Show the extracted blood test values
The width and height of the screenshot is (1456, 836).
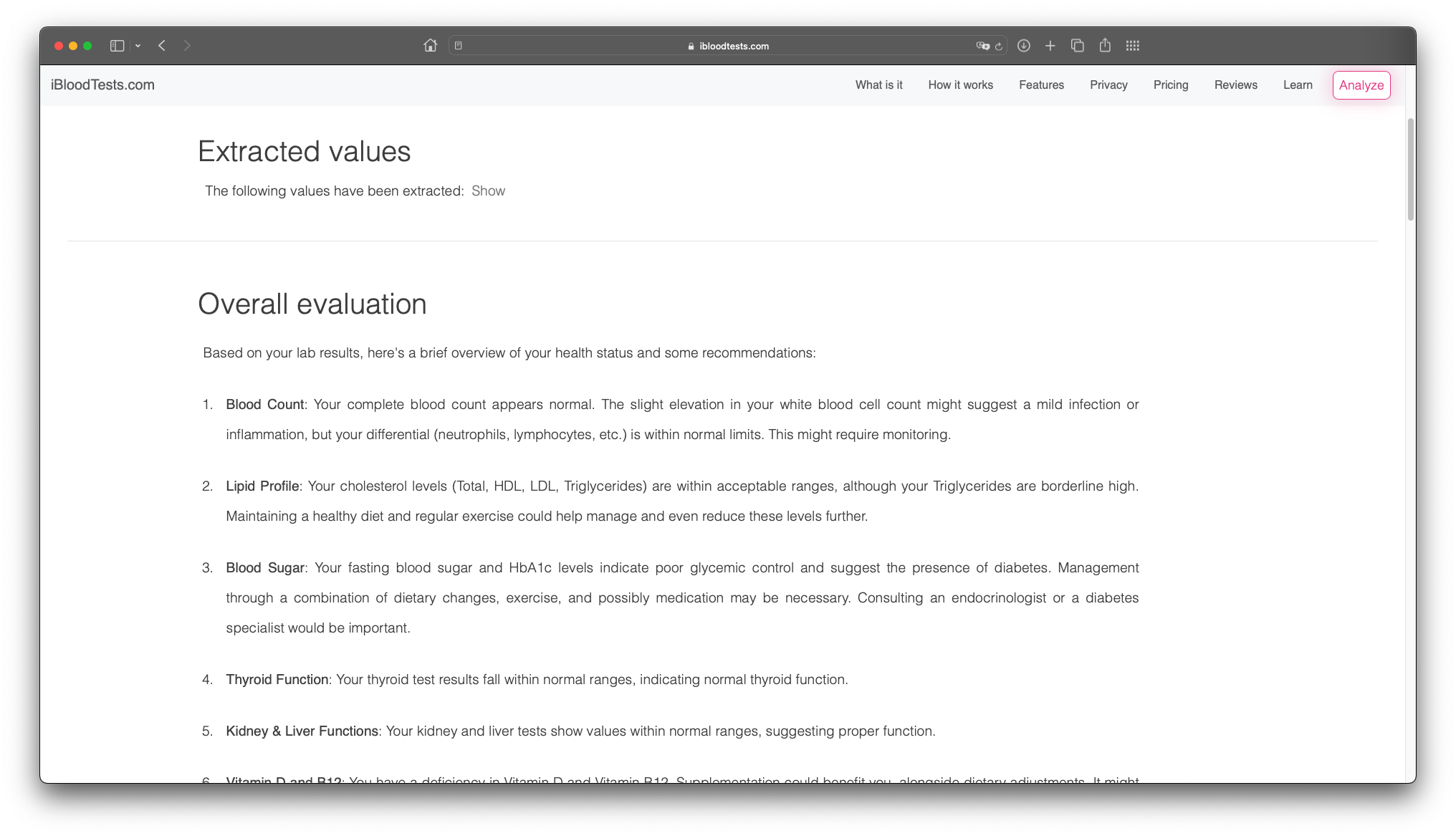pyautogui.click(x=488, y=190)
